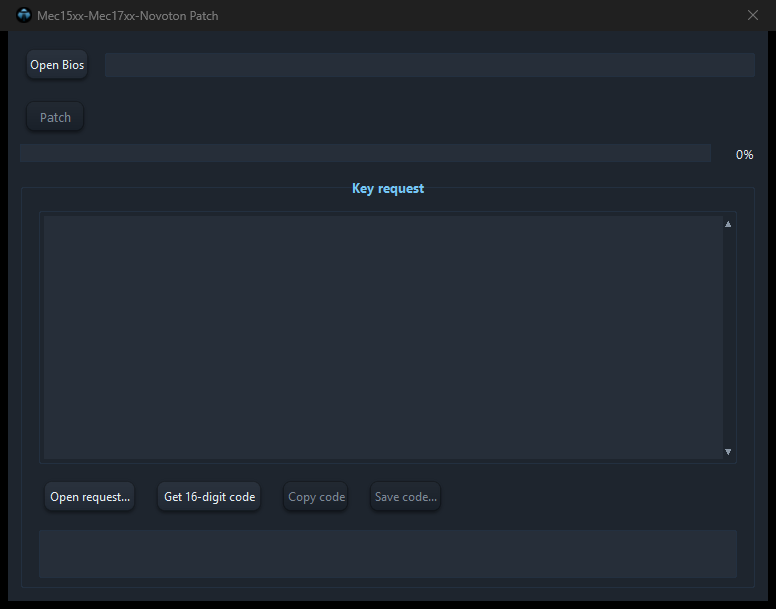Open a key request file
This screenshot has width=776, height=609.
[x=90, y=497]
